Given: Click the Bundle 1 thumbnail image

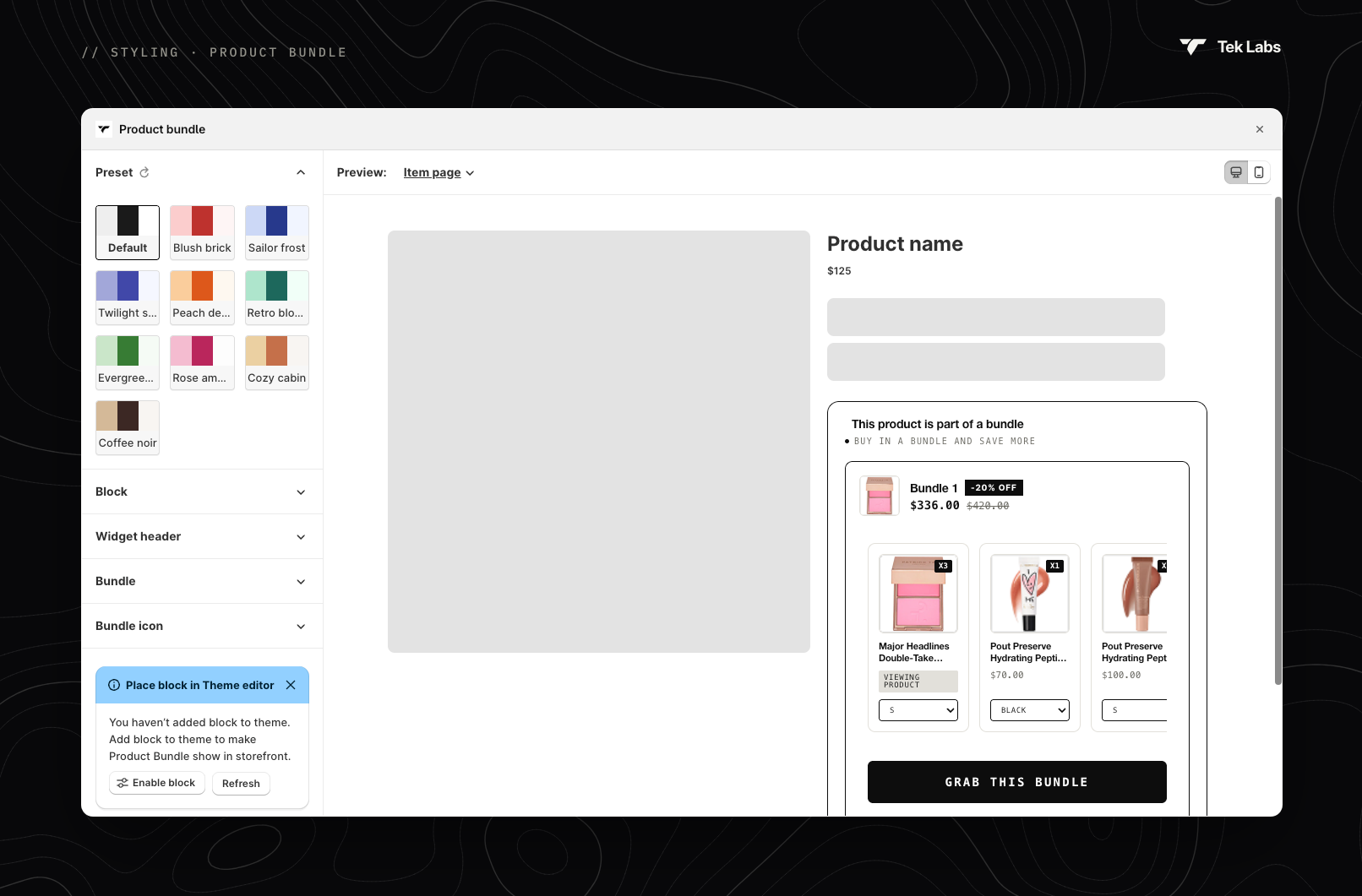Looking at the screenshot, I should [880, 496].
